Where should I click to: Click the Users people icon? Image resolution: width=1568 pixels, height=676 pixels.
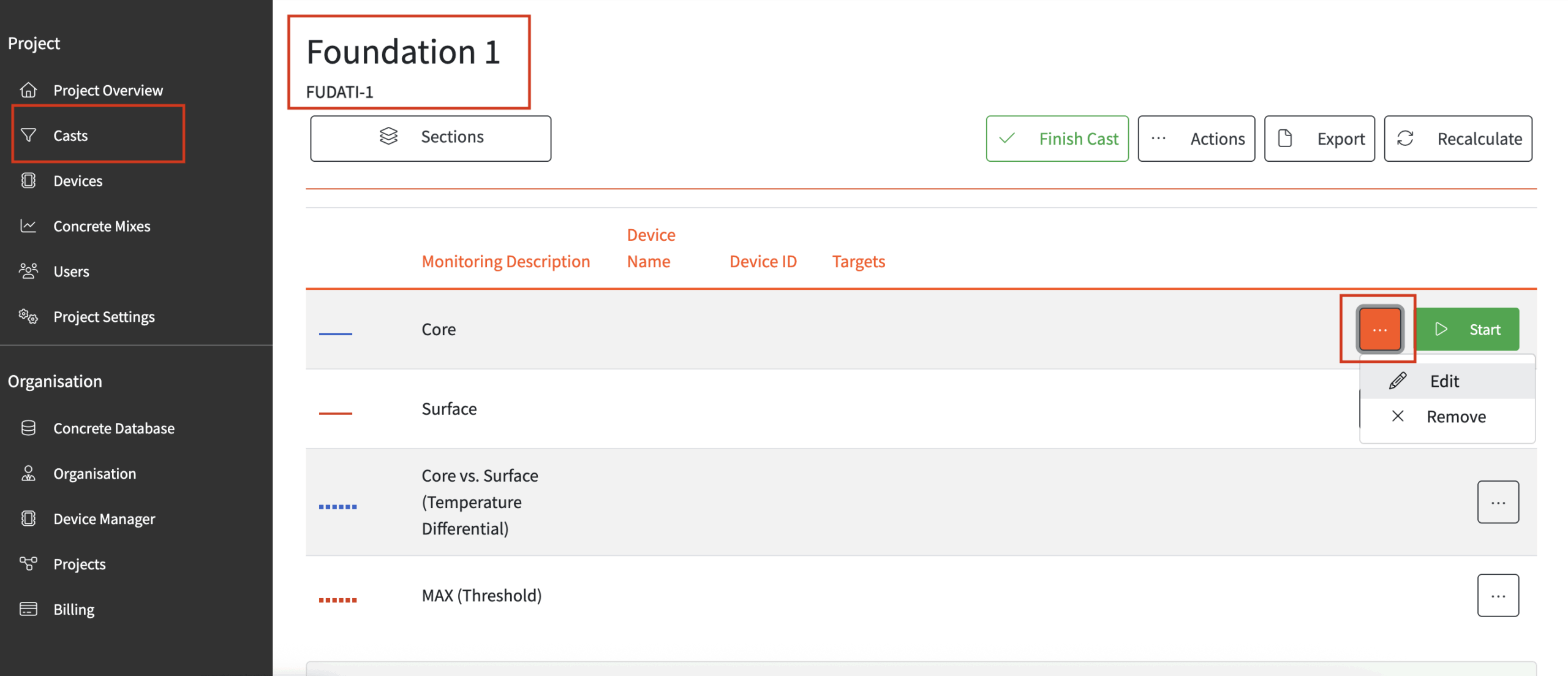(29, 271)
